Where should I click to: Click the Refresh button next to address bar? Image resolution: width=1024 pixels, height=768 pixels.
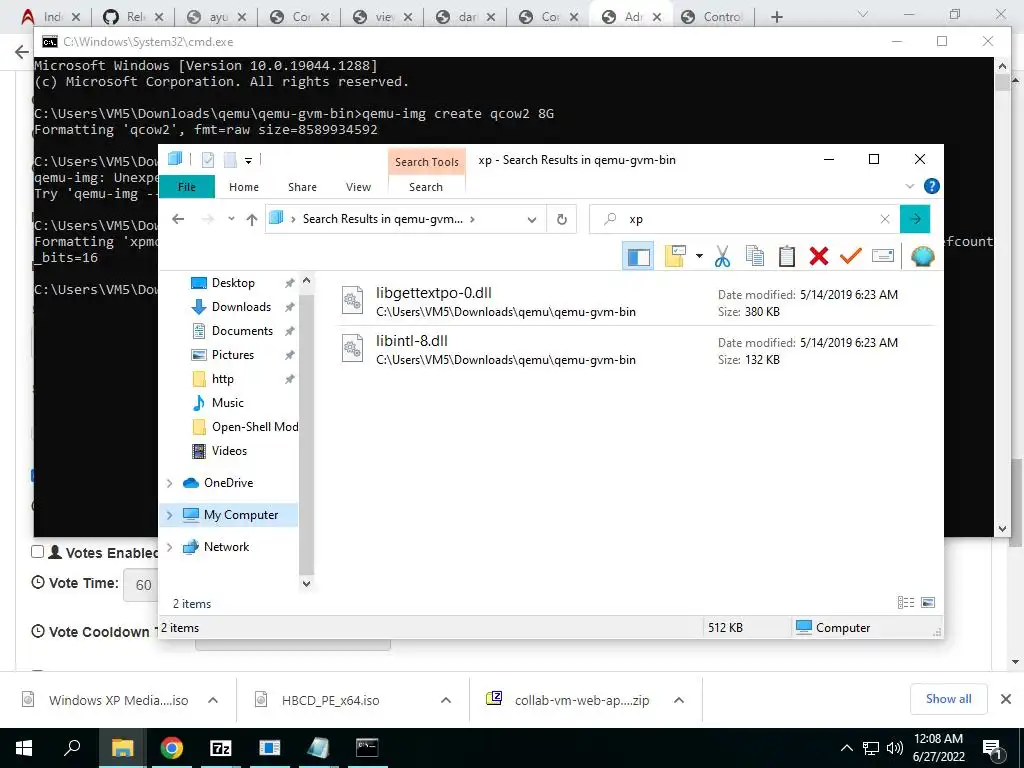click(x=562, y=219)
